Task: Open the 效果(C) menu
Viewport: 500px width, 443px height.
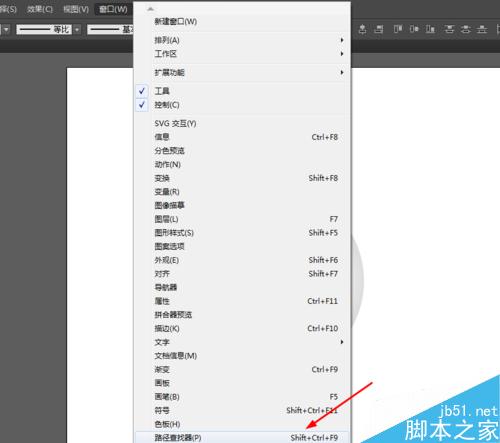Action: 40,9
